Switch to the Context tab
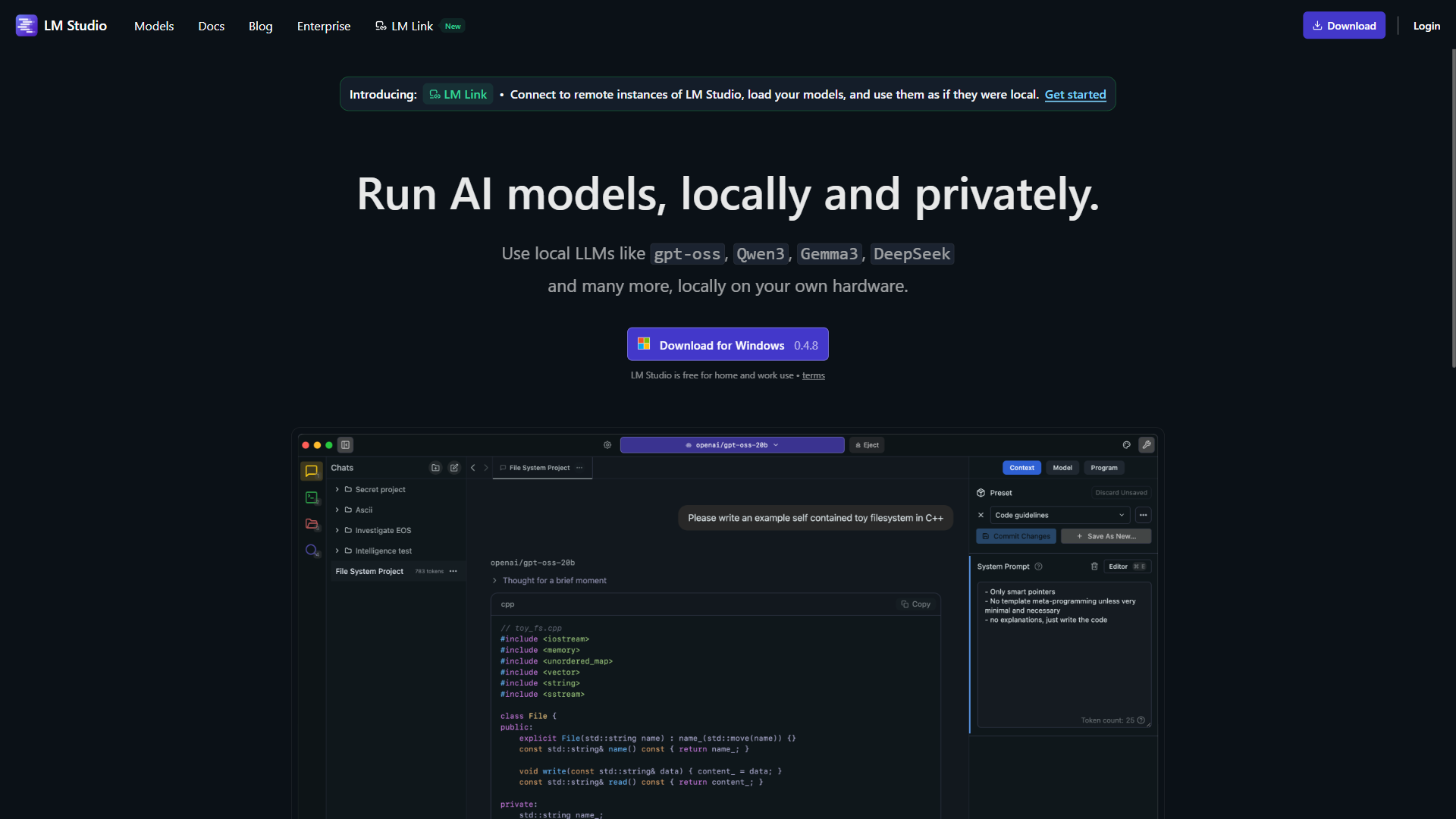The width and height of the screenshot is (1456, 819). [1021, 468]
